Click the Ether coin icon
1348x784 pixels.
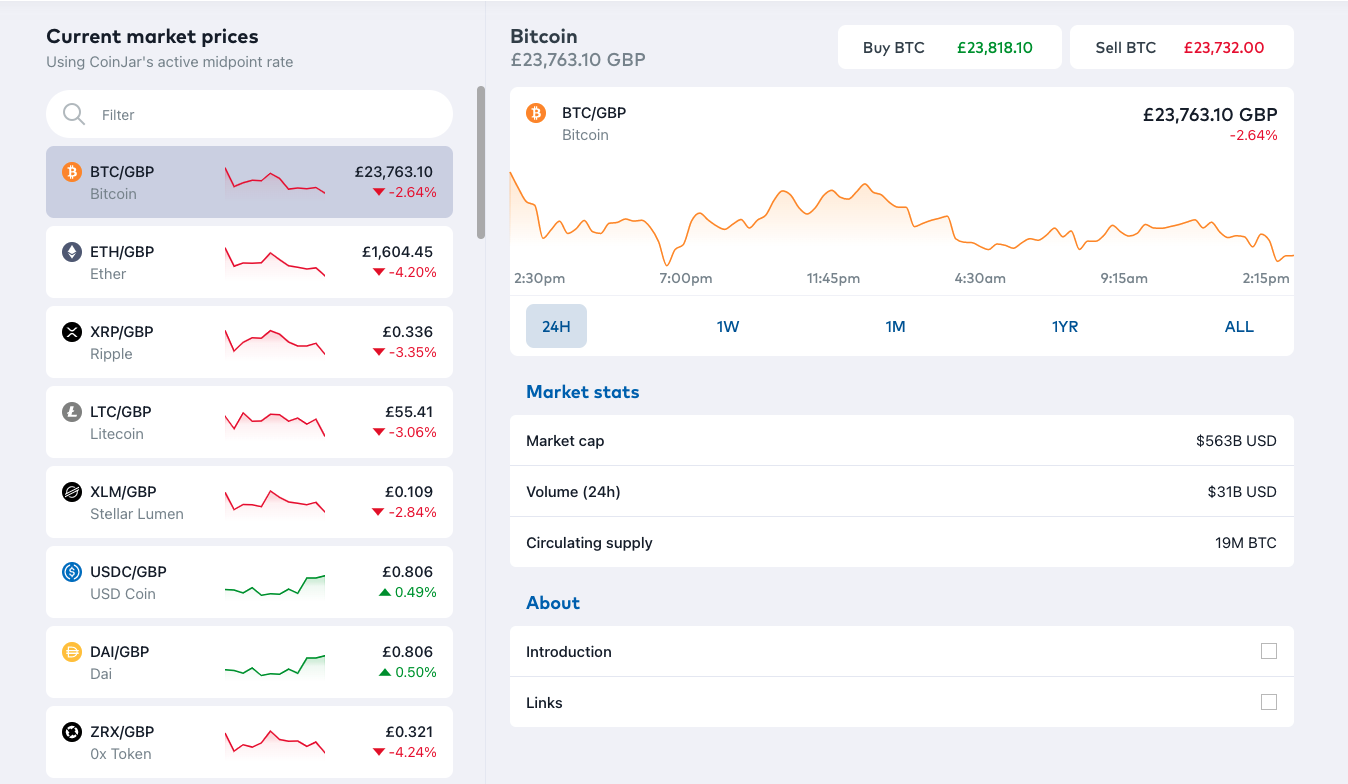pos(72,252)
